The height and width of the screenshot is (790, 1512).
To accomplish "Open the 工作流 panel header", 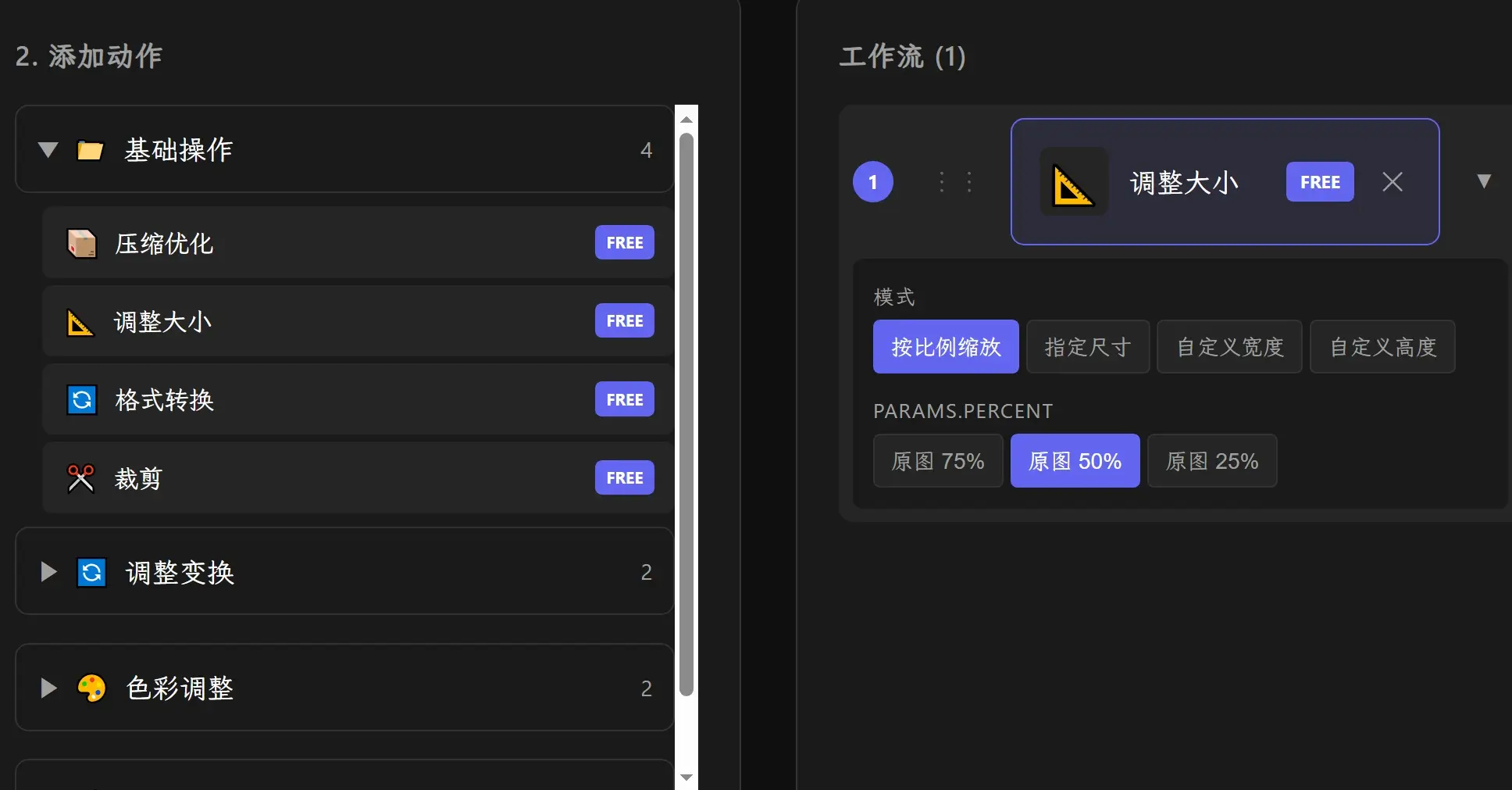I will 902,56.
